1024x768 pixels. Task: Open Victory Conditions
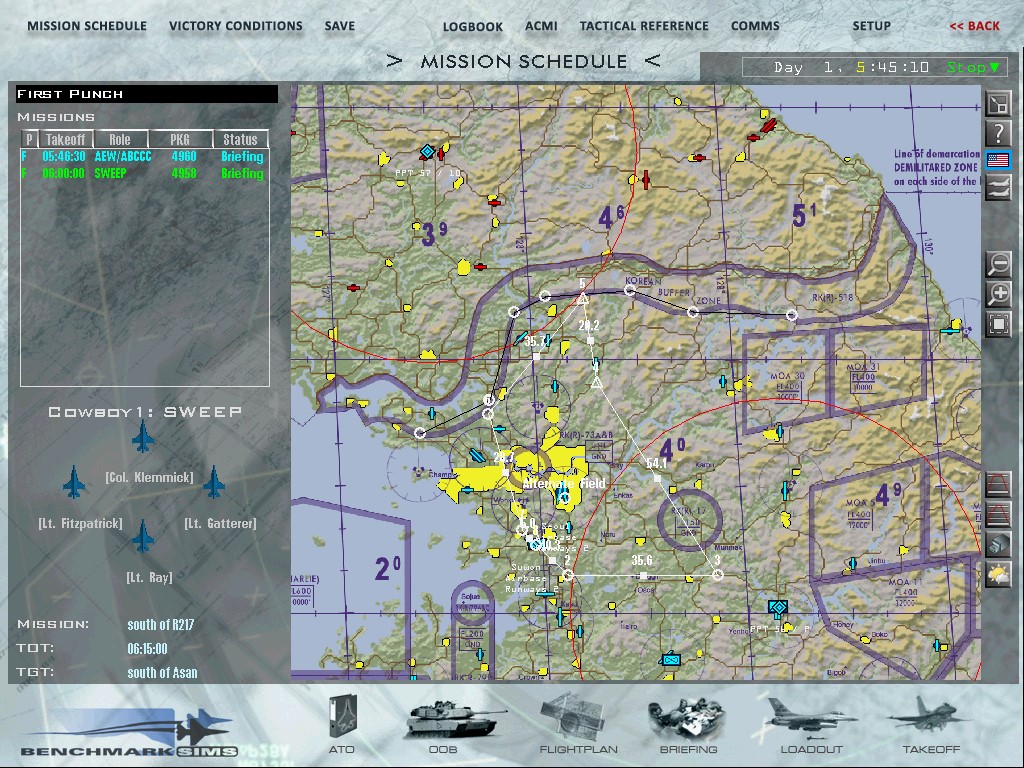click(236, 26)
